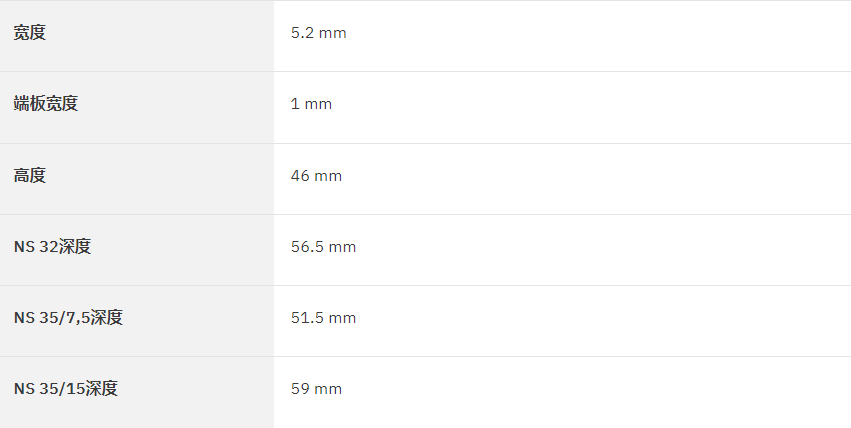
Task: Click empty area in 端板宽度 value row
Action: 597,107
